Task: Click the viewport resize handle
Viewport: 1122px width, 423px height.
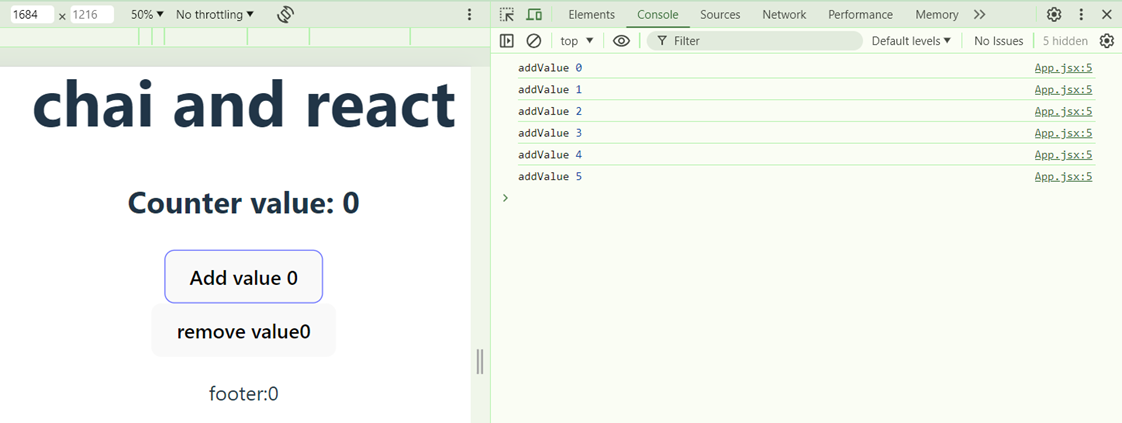Action: click(x=480, y=361)
